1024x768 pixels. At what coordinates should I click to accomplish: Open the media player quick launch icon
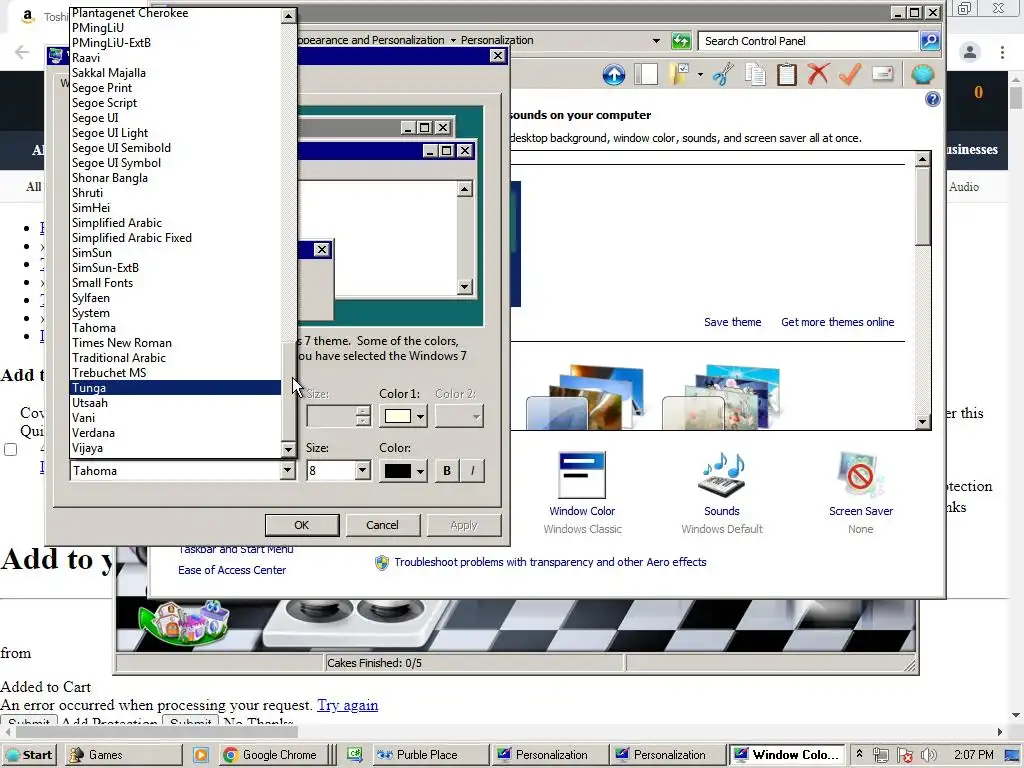pos(200,755)
